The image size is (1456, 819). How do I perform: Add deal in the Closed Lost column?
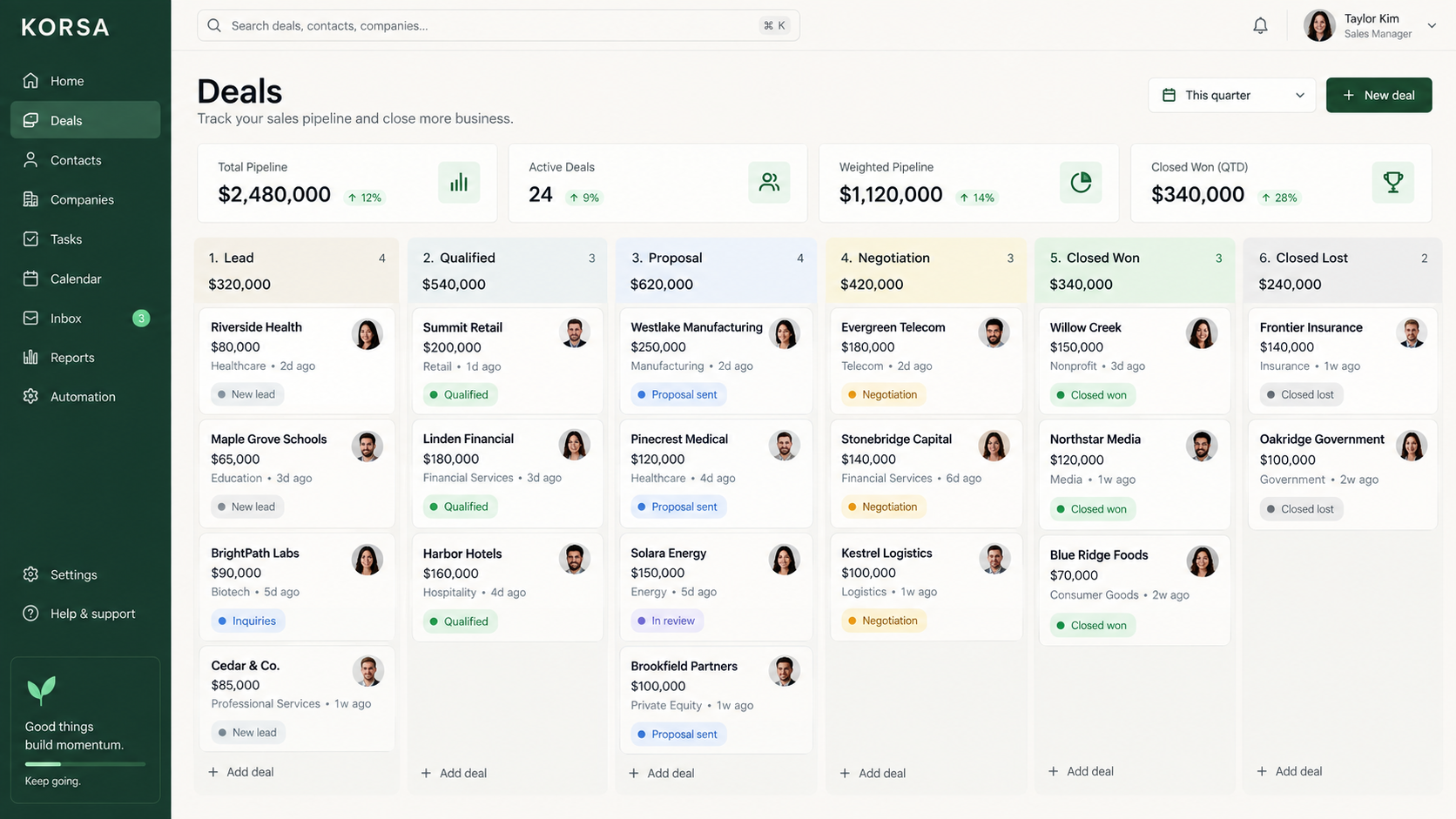click(x=1290, y=771)
